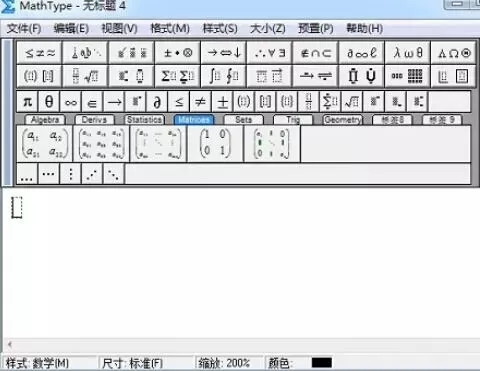Open the miscellaneous symbols palette (∂∞ℓ)
This screenshot has width=480, height=371.
tap(361, 53)
